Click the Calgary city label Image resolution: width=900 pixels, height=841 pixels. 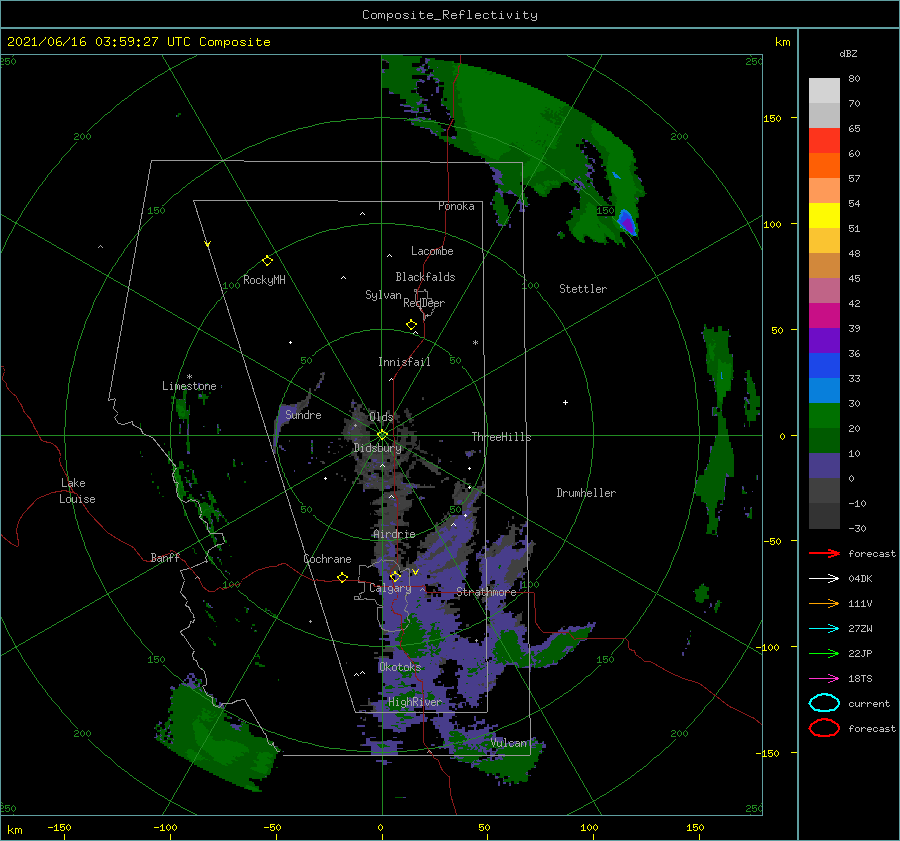point(390,588)
